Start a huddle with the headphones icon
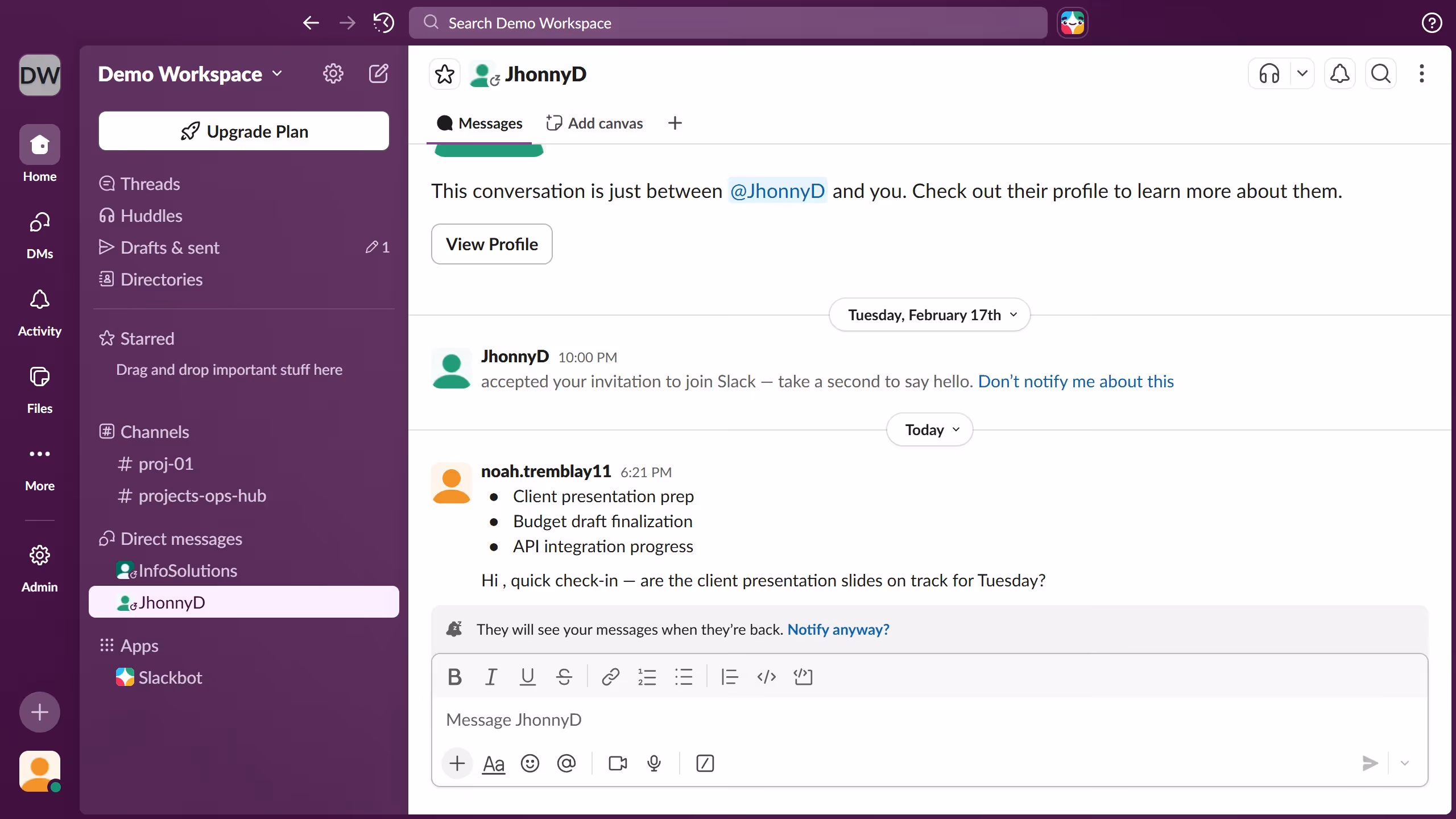This screenshot has height=819, width=1456. click(x=1269, y=74)
